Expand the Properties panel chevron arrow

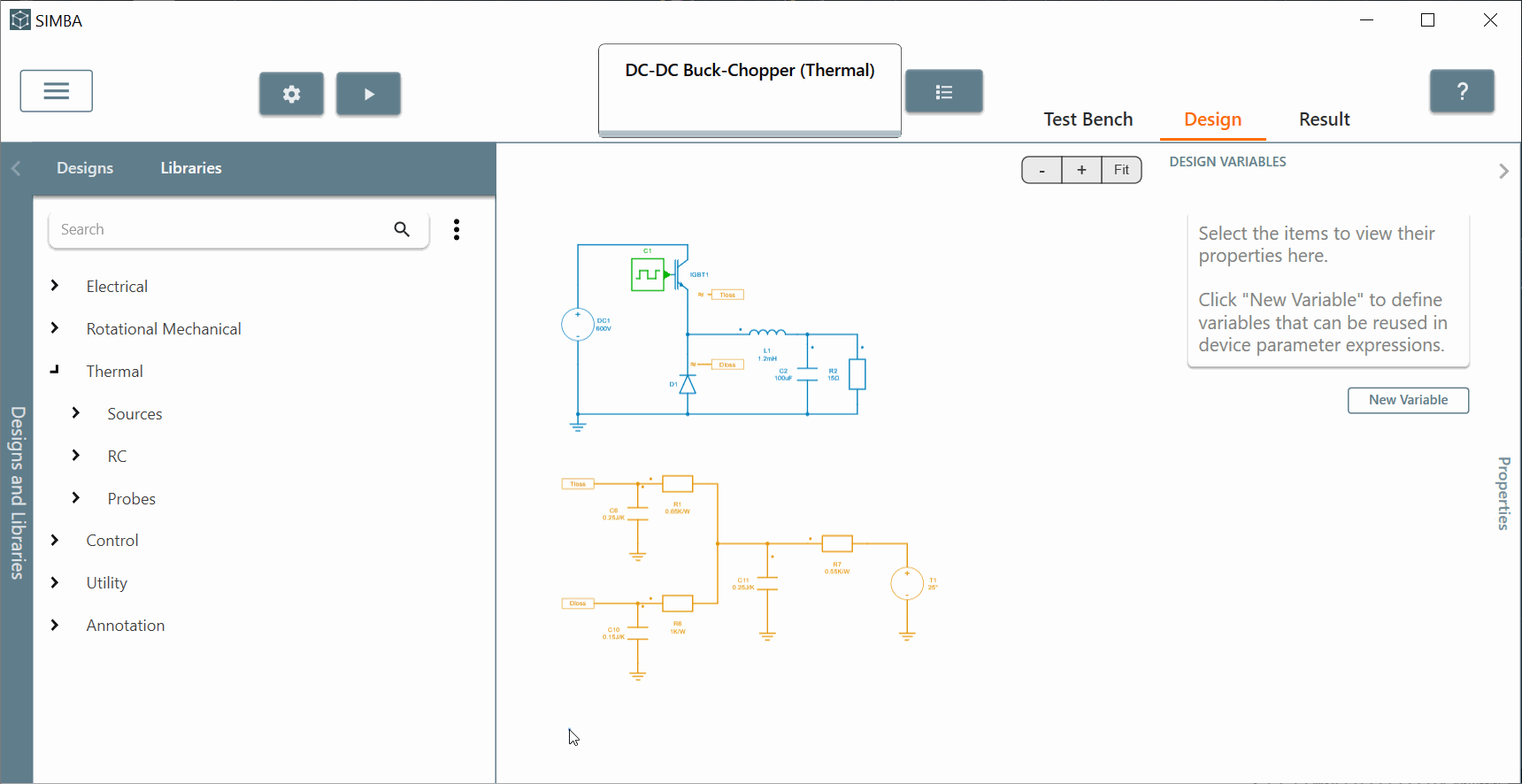[x=1503, y=171]
